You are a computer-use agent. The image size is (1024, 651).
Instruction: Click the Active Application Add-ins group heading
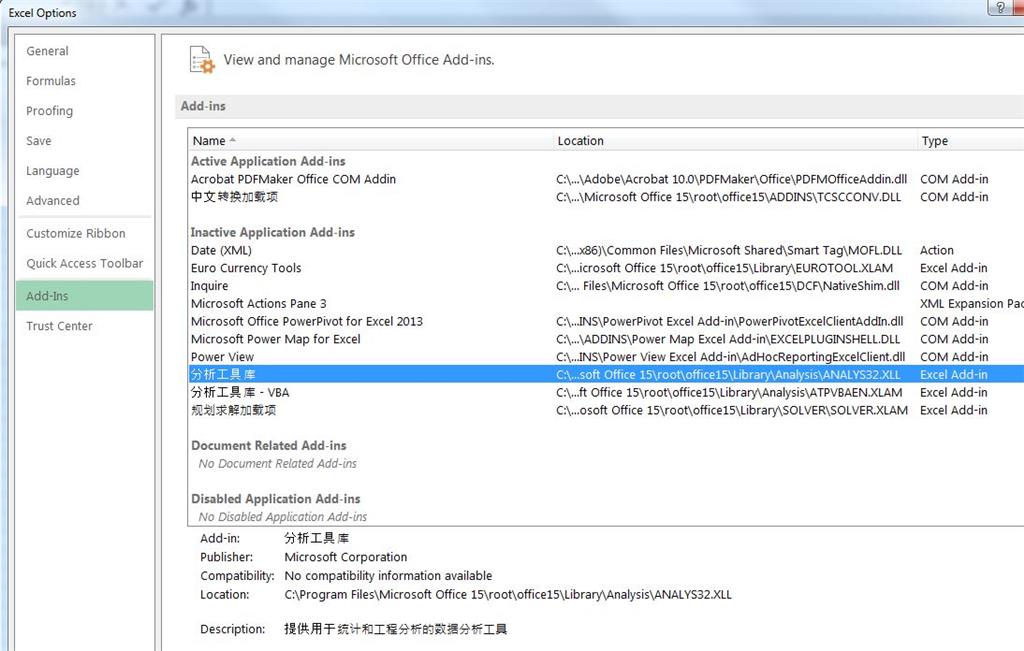point(268,161)
